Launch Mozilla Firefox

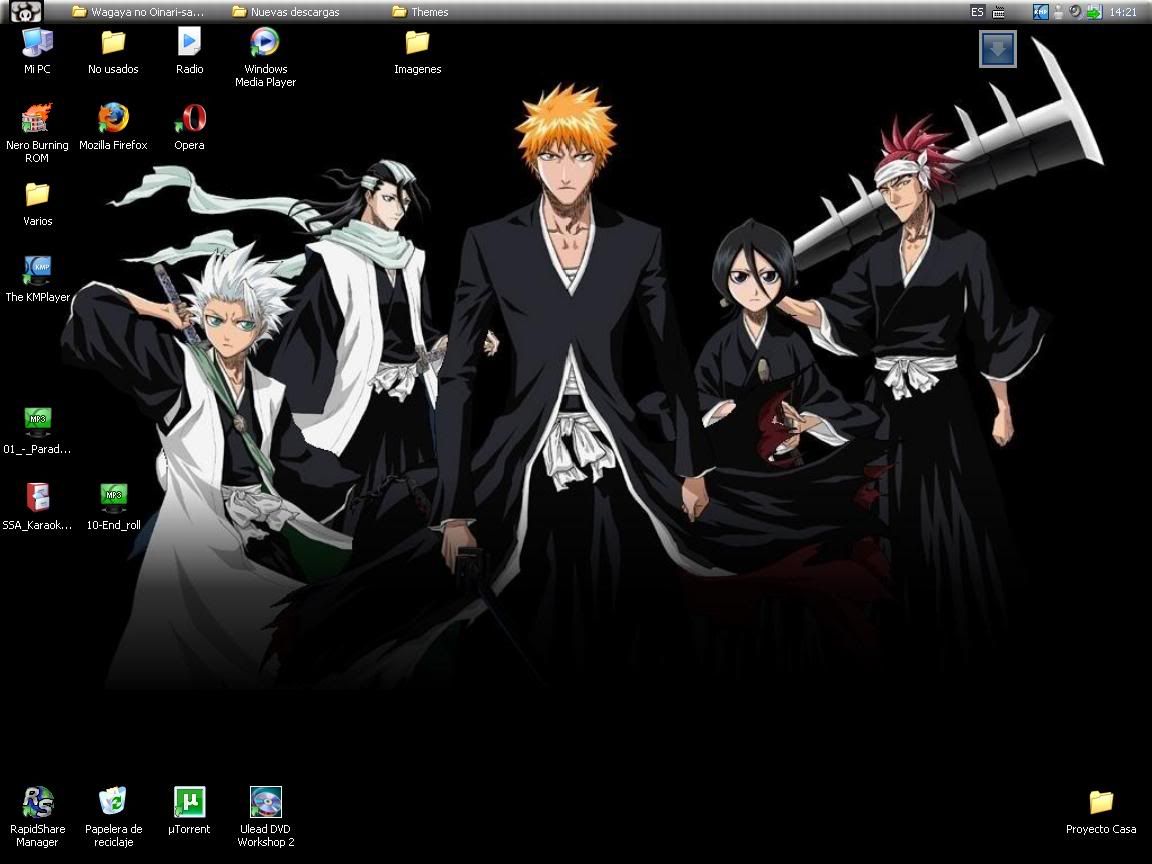[x=113, y=126]
